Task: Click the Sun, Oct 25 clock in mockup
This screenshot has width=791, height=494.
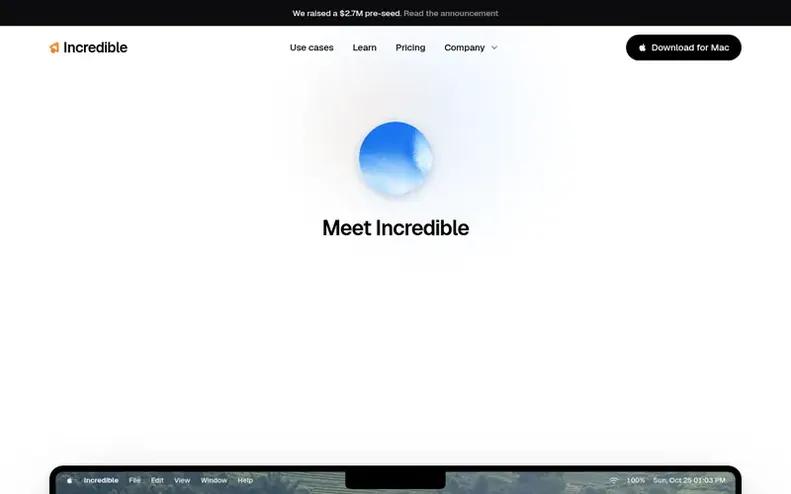Action: (x=689, y=480)
